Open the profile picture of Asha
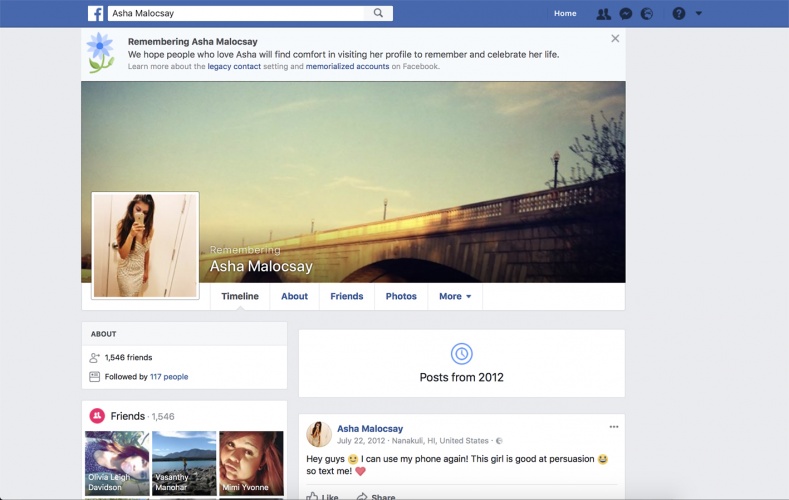 point(145,245)
